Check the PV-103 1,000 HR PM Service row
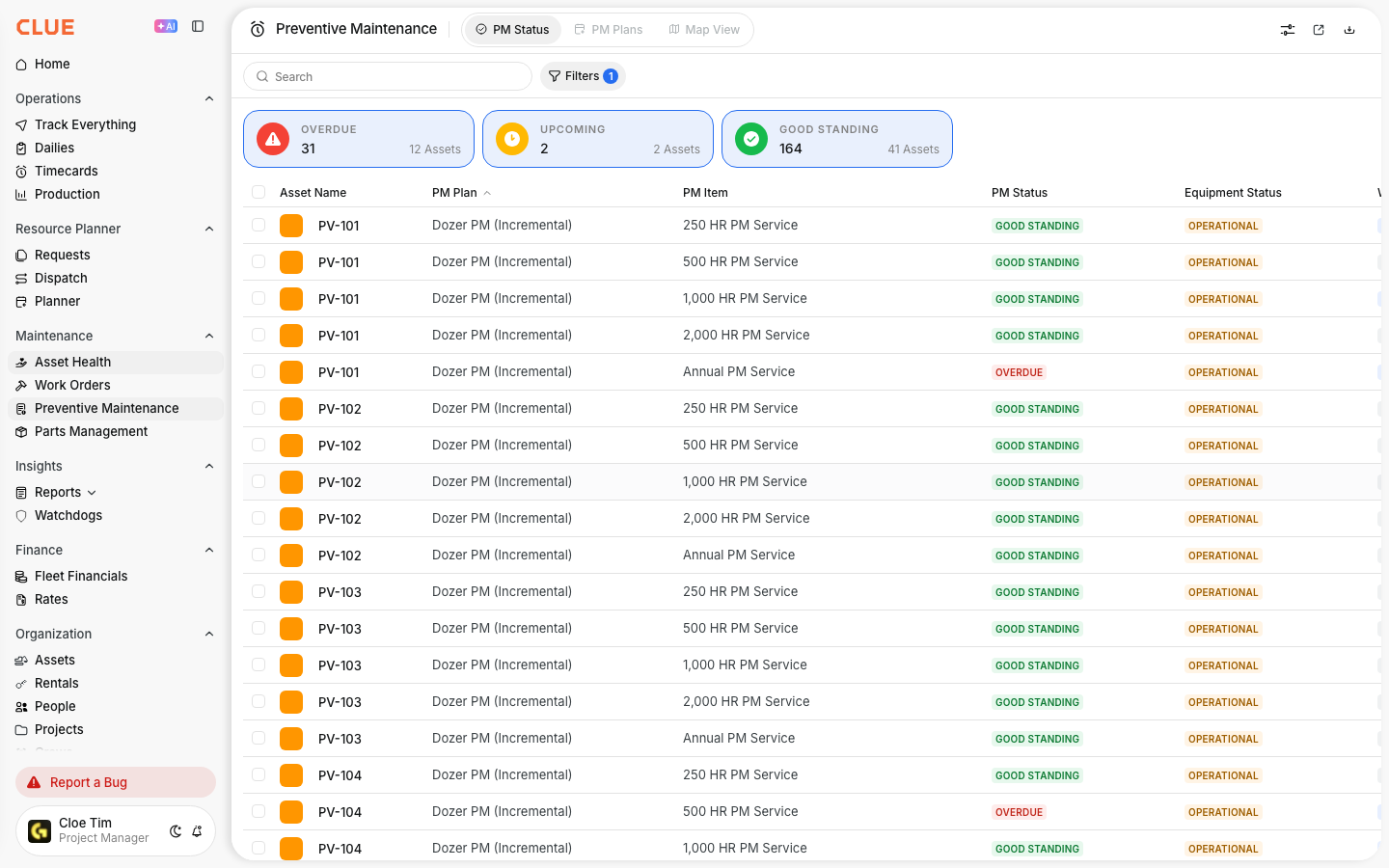 pyautogui.click(x=259, y=665)
